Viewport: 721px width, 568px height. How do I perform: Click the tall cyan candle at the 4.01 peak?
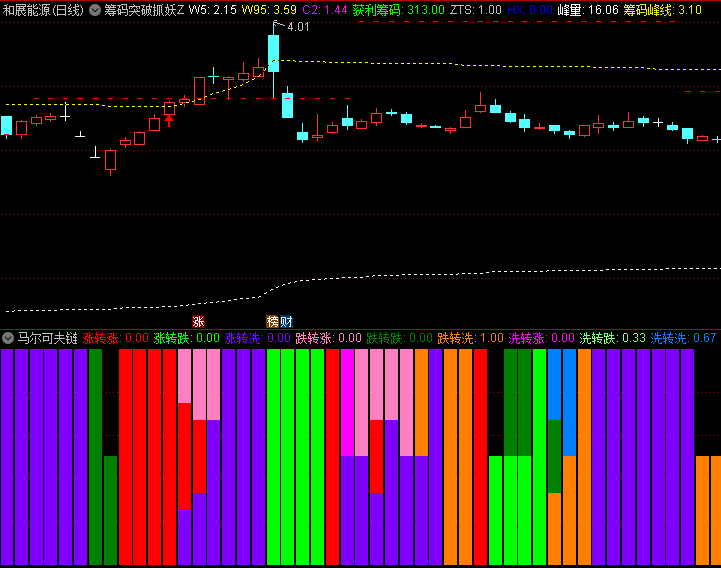274,54
